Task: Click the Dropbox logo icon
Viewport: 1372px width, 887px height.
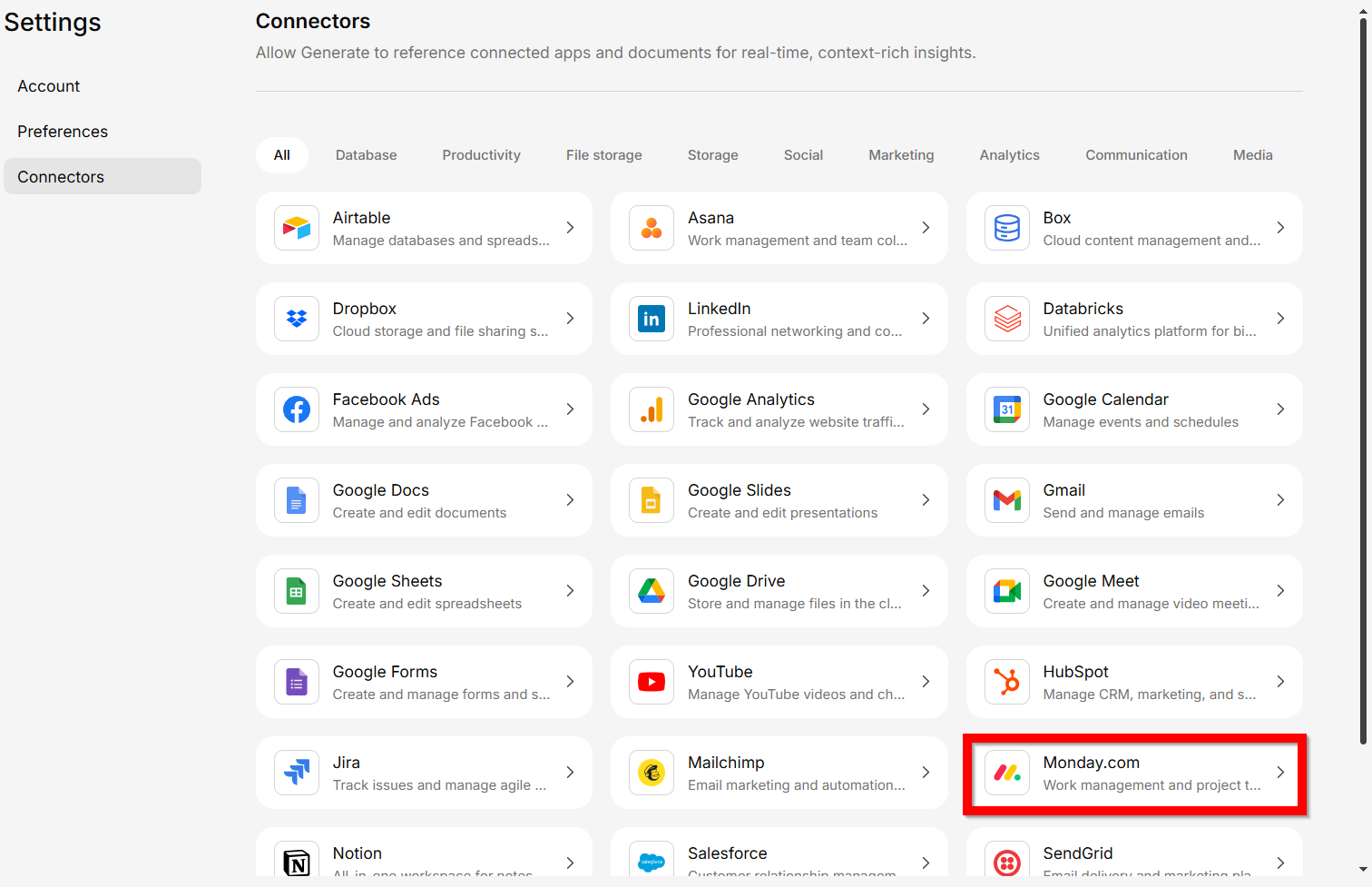Action: click(297, 319)
